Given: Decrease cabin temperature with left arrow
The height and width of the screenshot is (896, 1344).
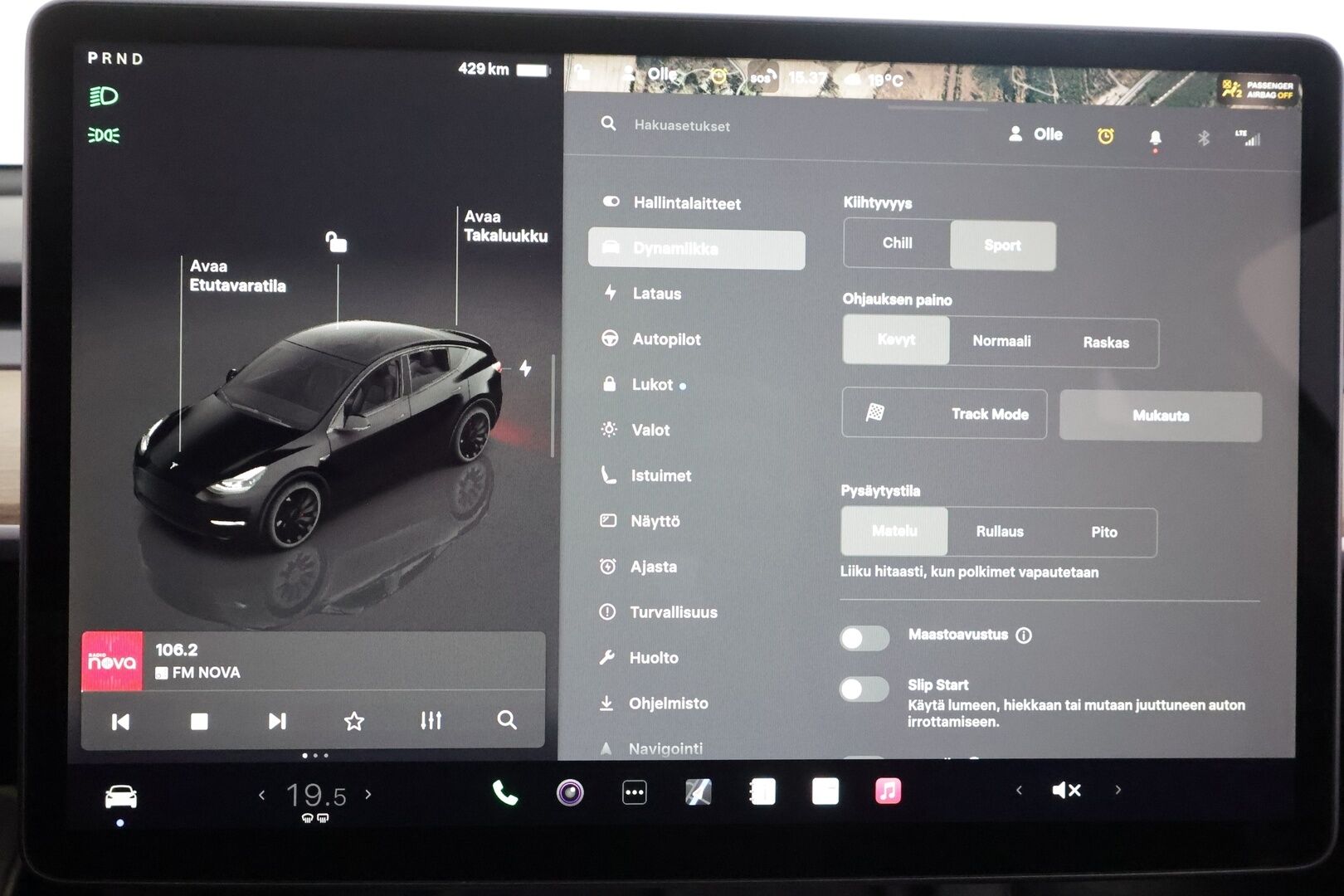Looking at the screenshot, I should coord(262,795).
